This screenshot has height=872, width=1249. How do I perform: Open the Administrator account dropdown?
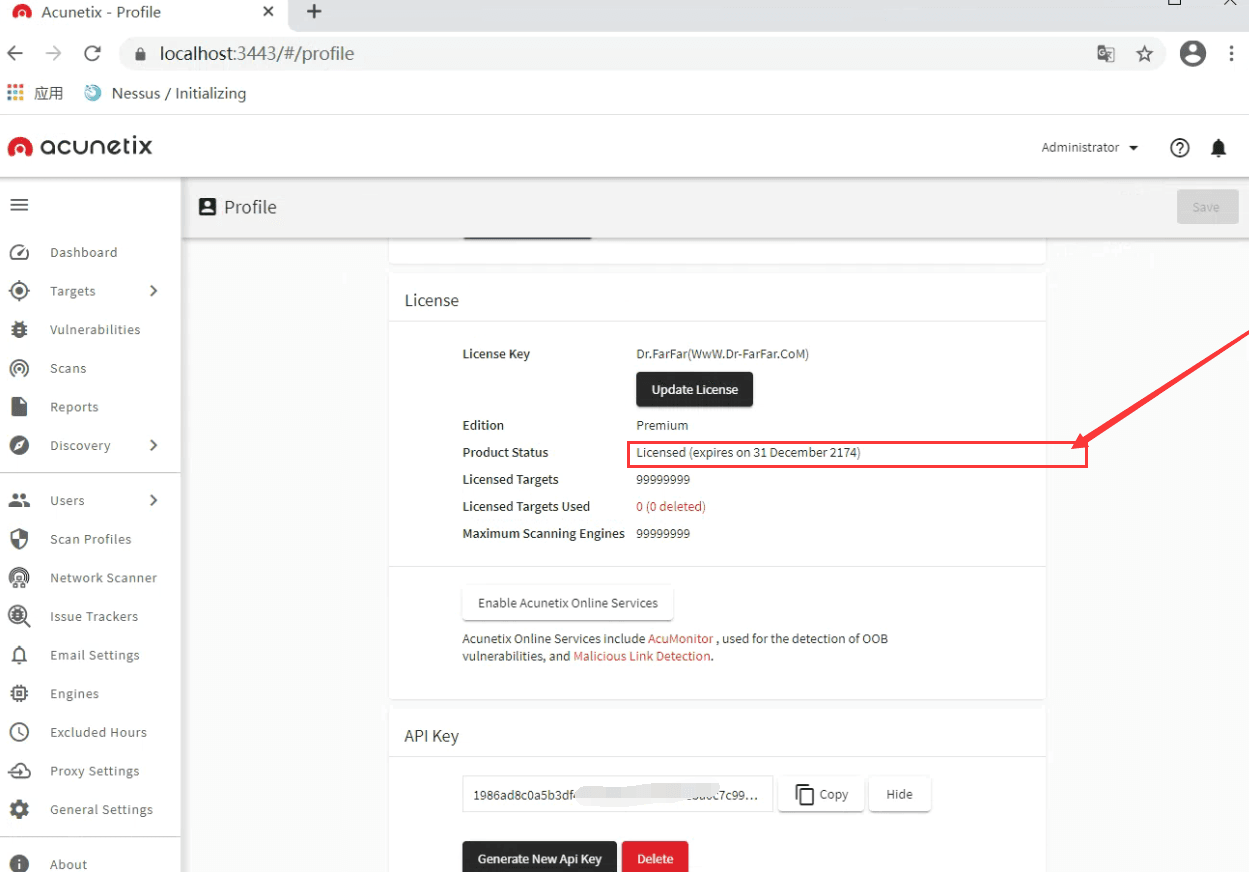pyautogui.click(x=1090, y=148)
